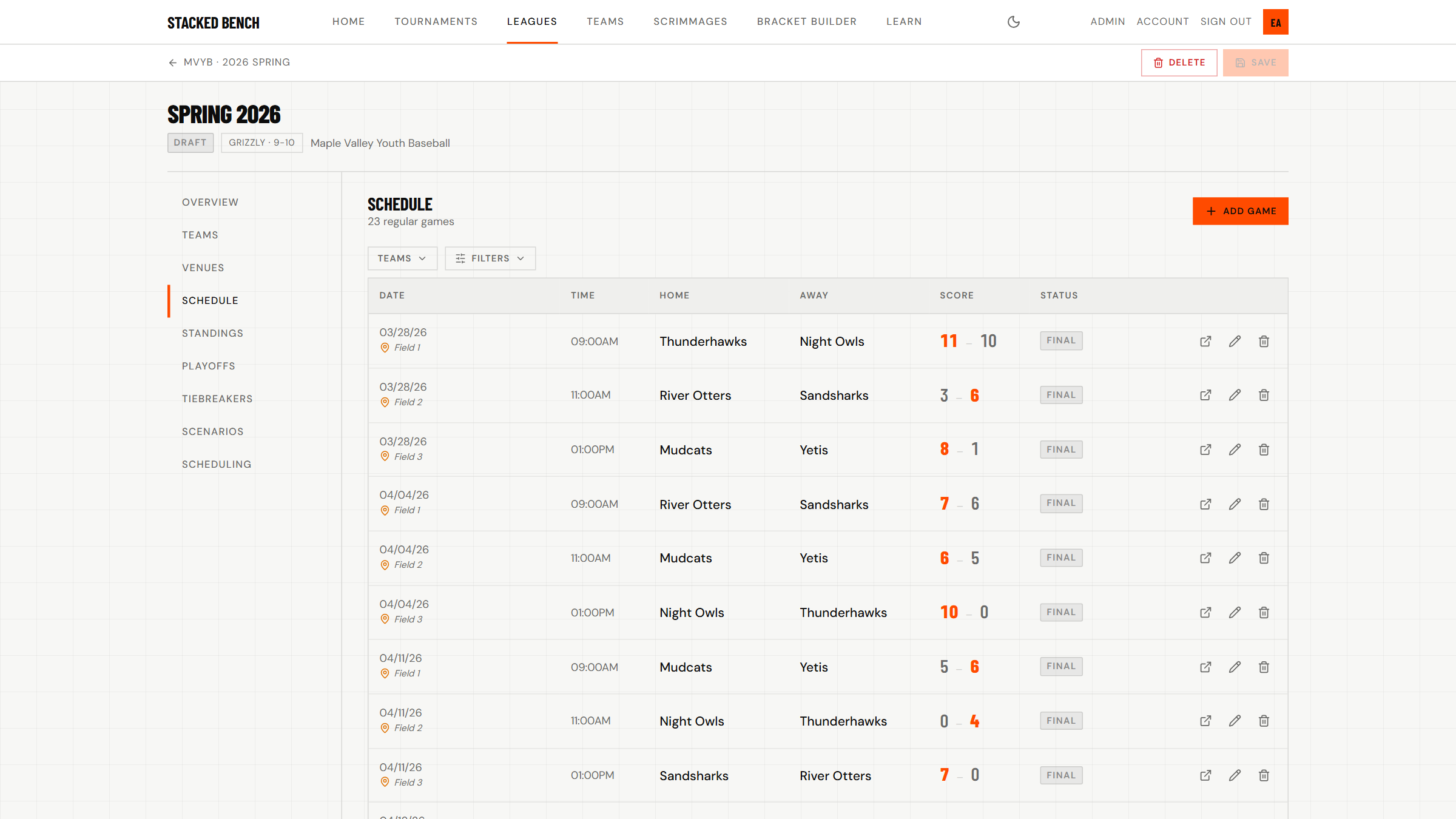Expand the Teams filter dropdown

click(x=402, y=258)
